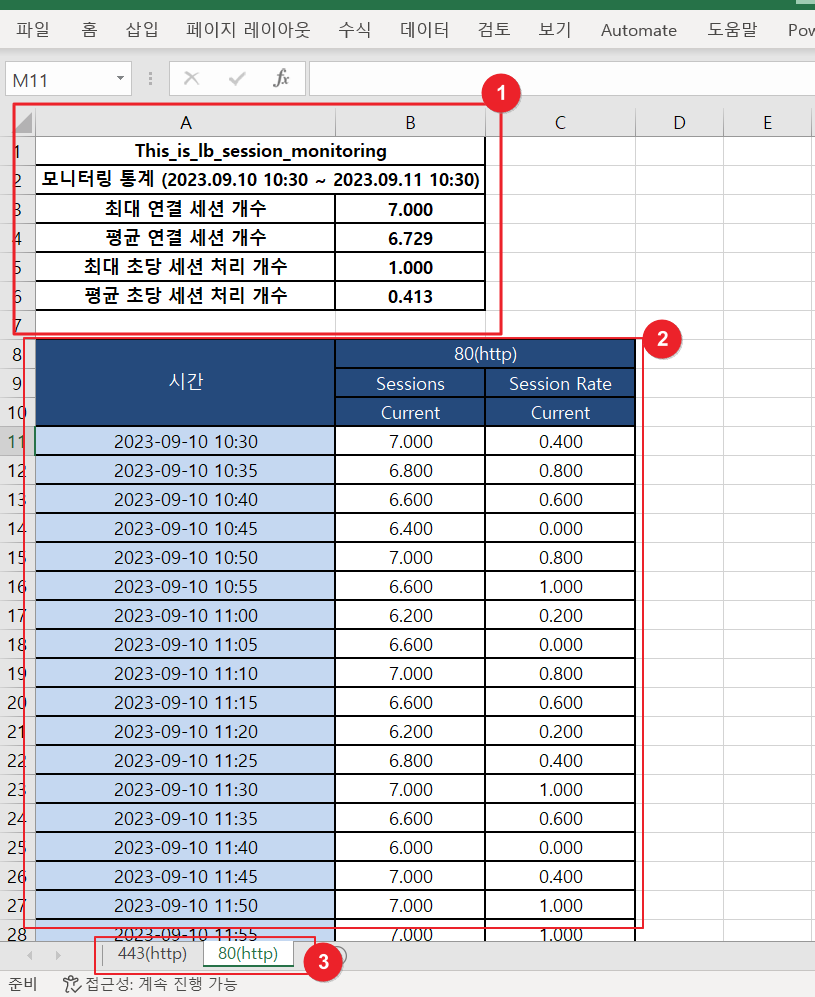Open the 수식 ribbon tab
815x997 pixels.
354,30
